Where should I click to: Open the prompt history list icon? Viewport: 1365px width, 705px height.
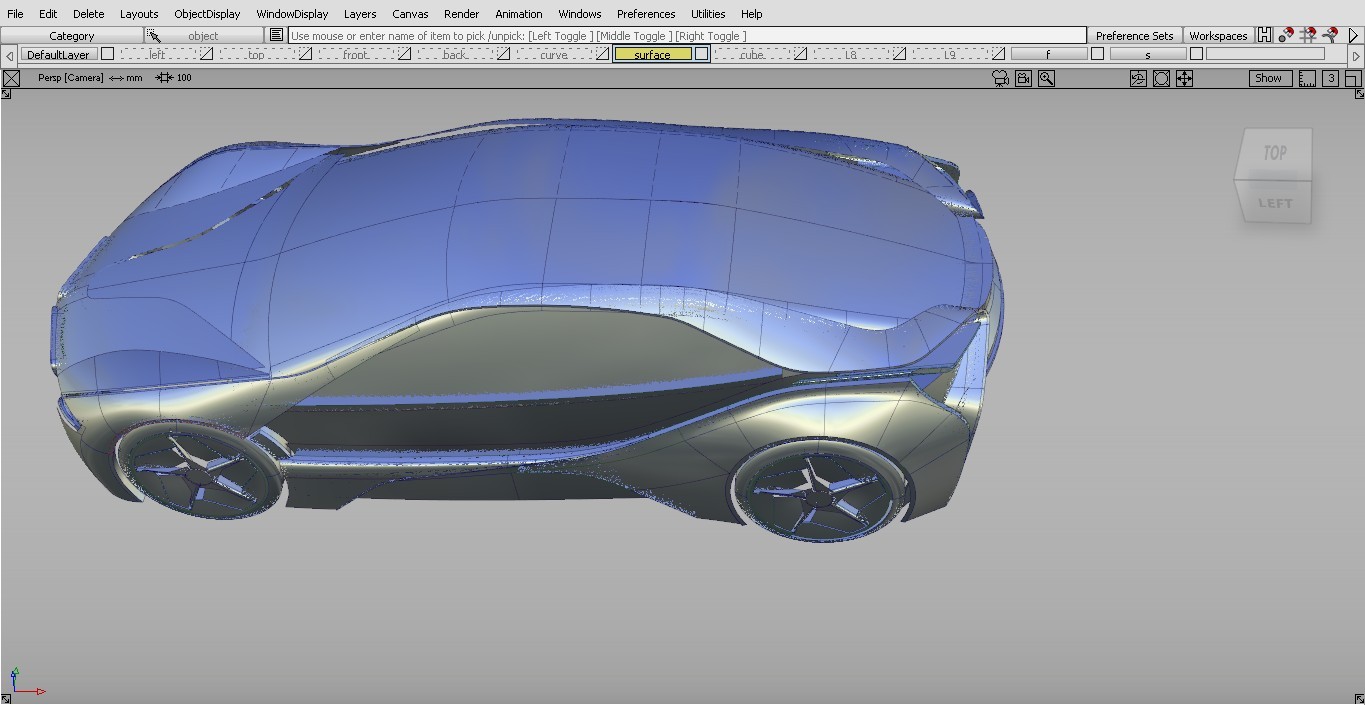pos(277,35)
